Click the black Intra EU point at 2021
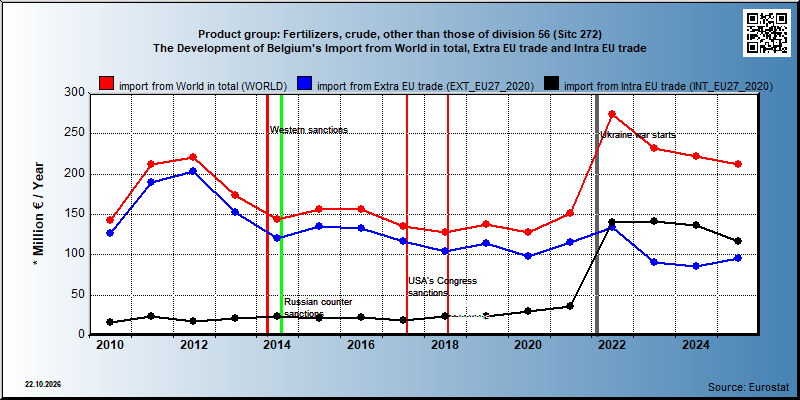The image size is (800, 400). tap(570, 306)
